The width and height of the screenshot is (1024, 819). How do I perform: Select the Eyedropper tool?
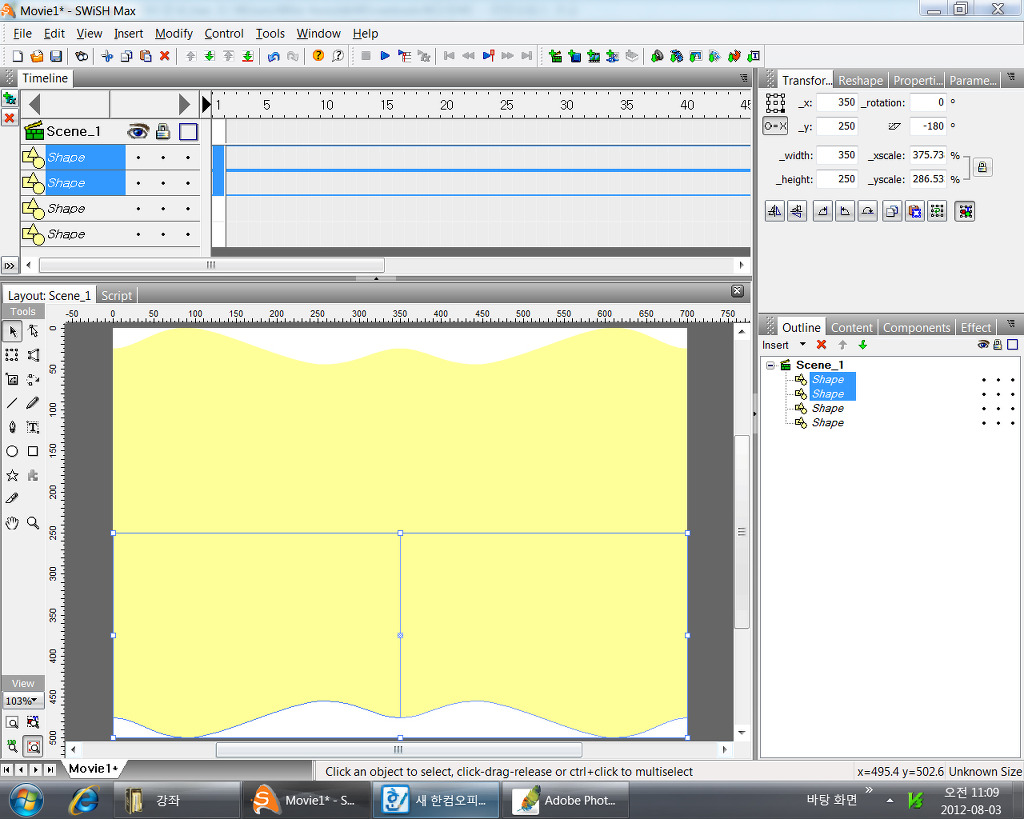pyautogui.click(x=12, y=498)
